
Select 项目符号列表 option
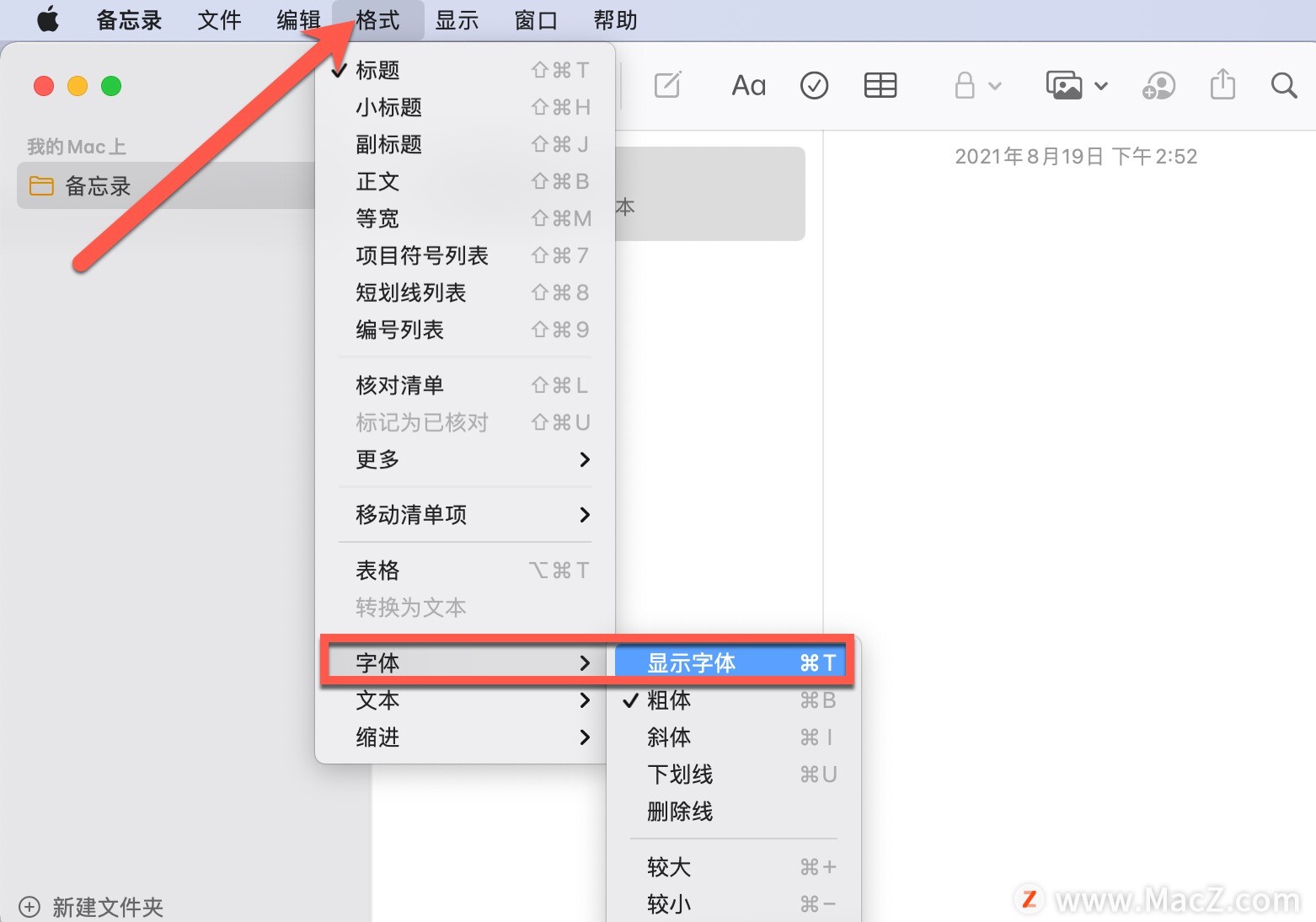465,255
